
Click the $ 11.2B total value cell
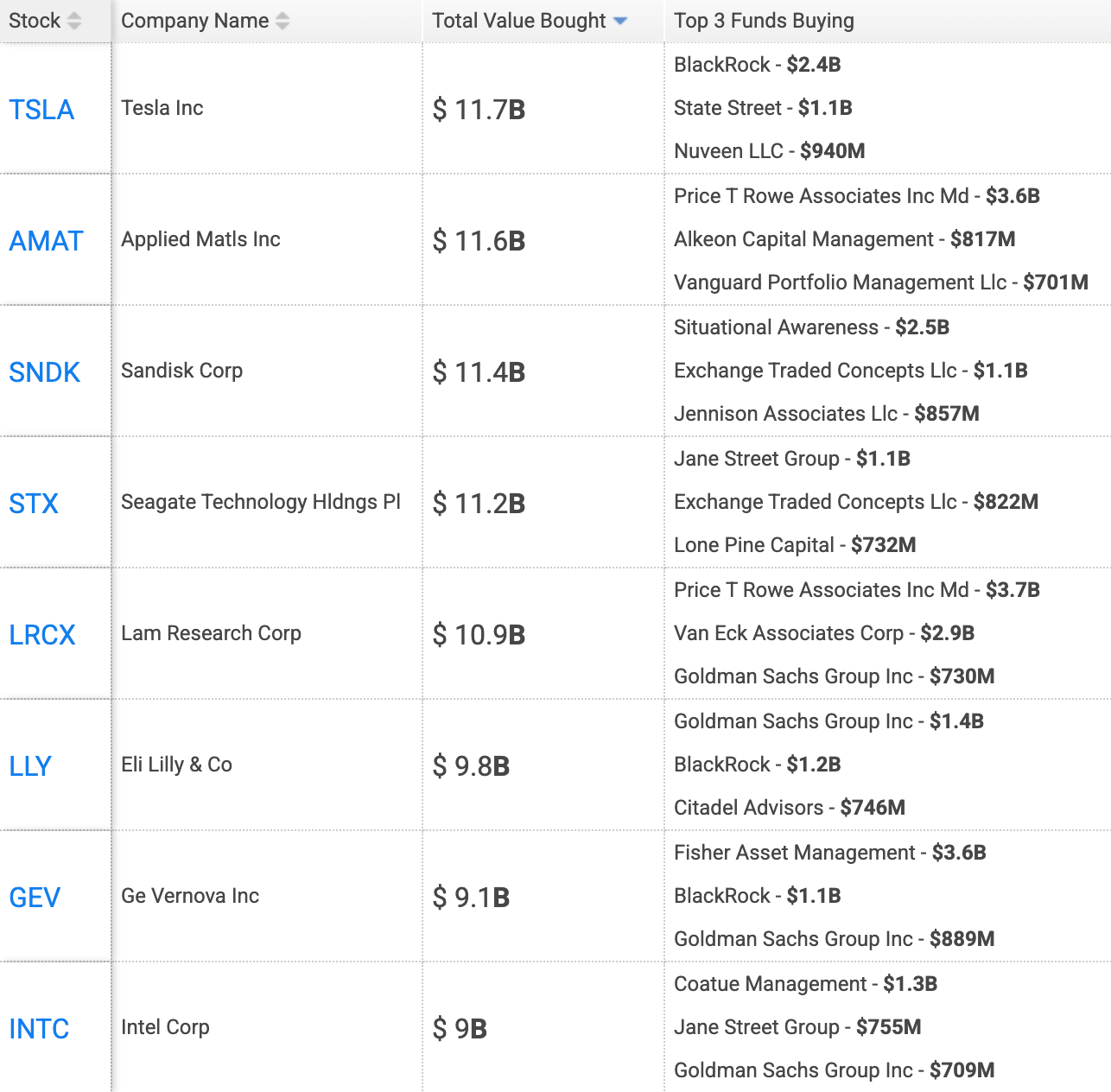click(479, 504)
